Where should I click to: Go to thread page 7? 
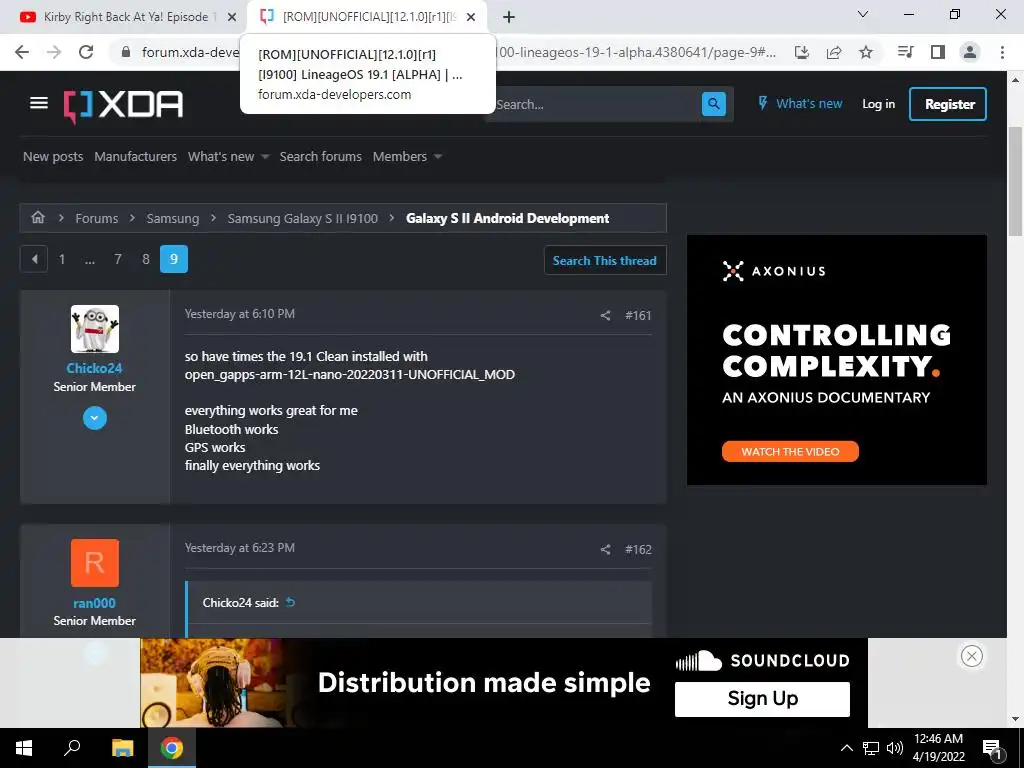118,259
